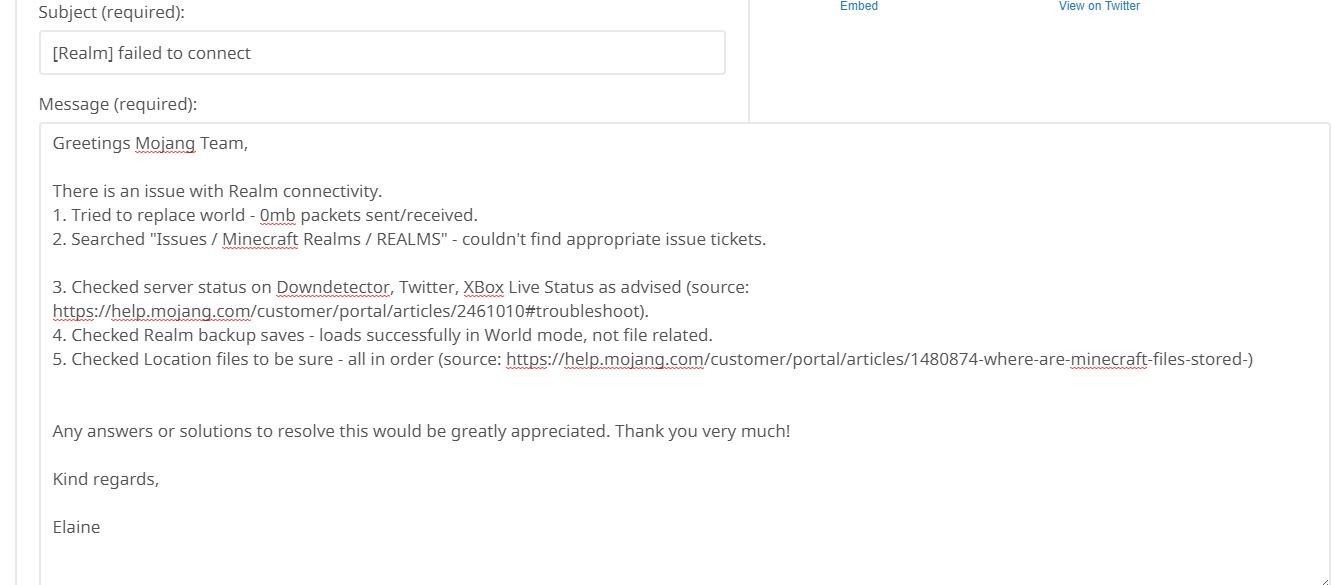Click the underlined word 'Minecraft' in line 2
1331x585 pixels.
click(260, 239)
